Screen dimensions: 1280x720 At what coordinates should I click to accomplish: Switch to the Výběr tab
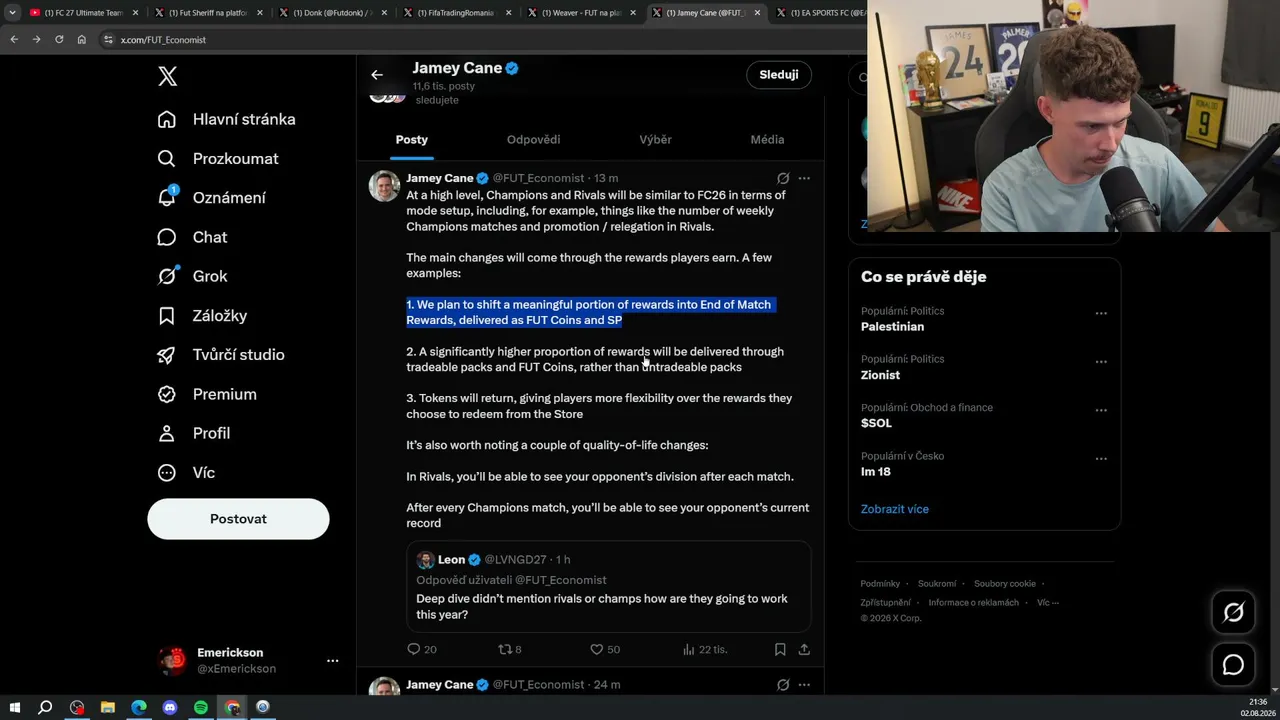pyautogui.click(x=656, y=140)
